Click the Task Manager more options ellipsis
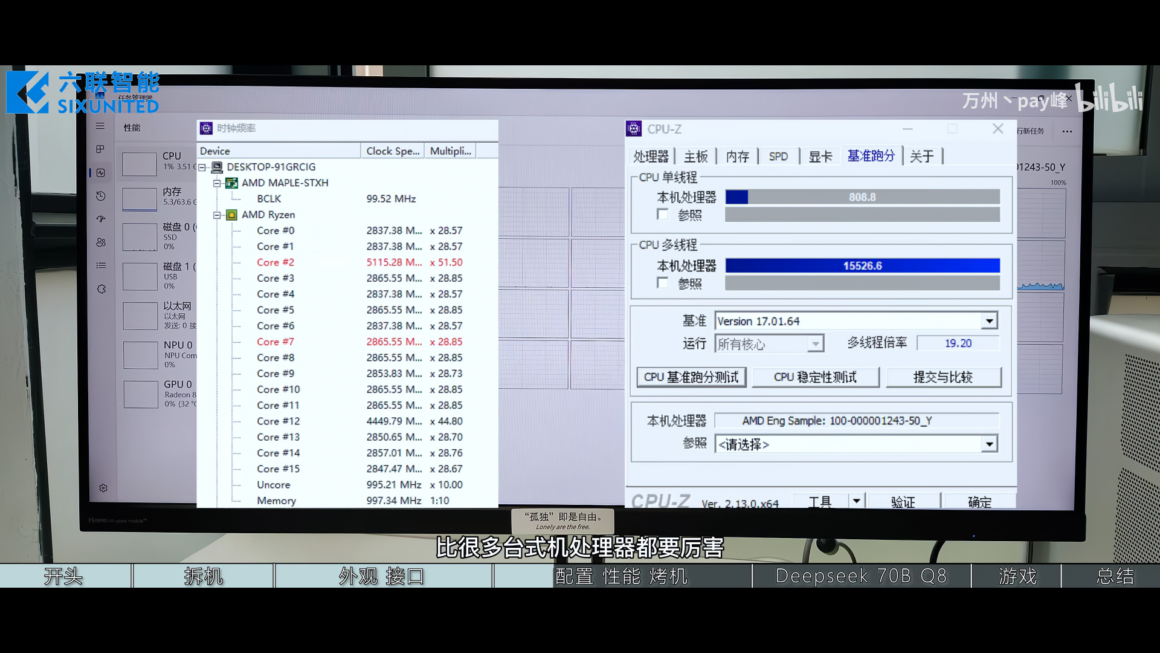 [1067, 131]
